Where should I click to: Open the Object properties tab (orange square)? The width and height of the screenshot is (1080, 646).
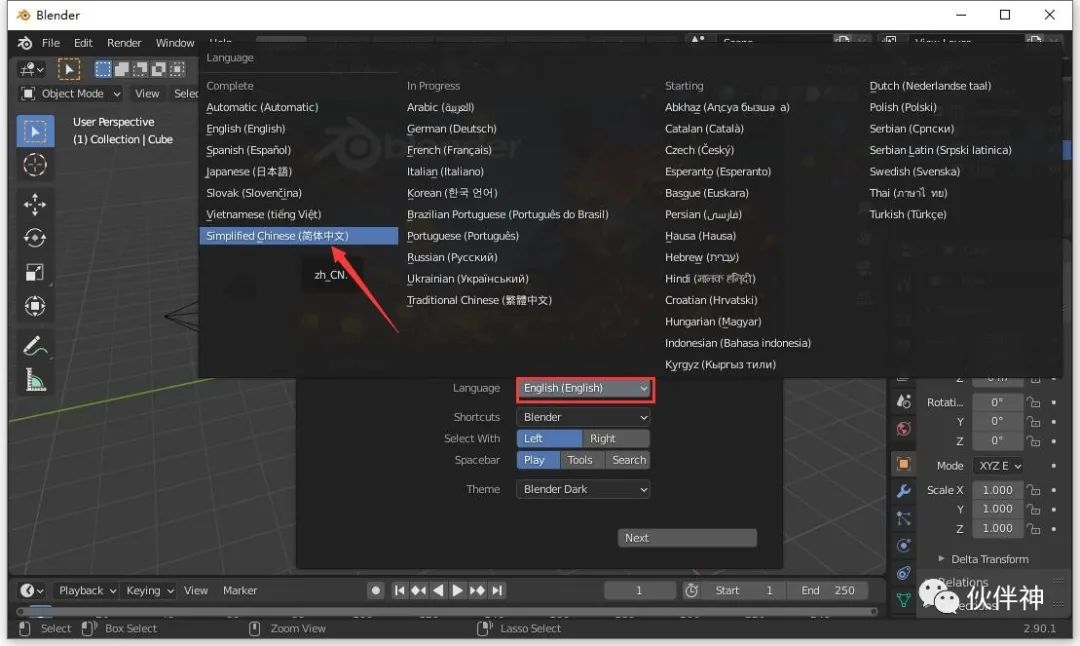click(x=904, y=463)
